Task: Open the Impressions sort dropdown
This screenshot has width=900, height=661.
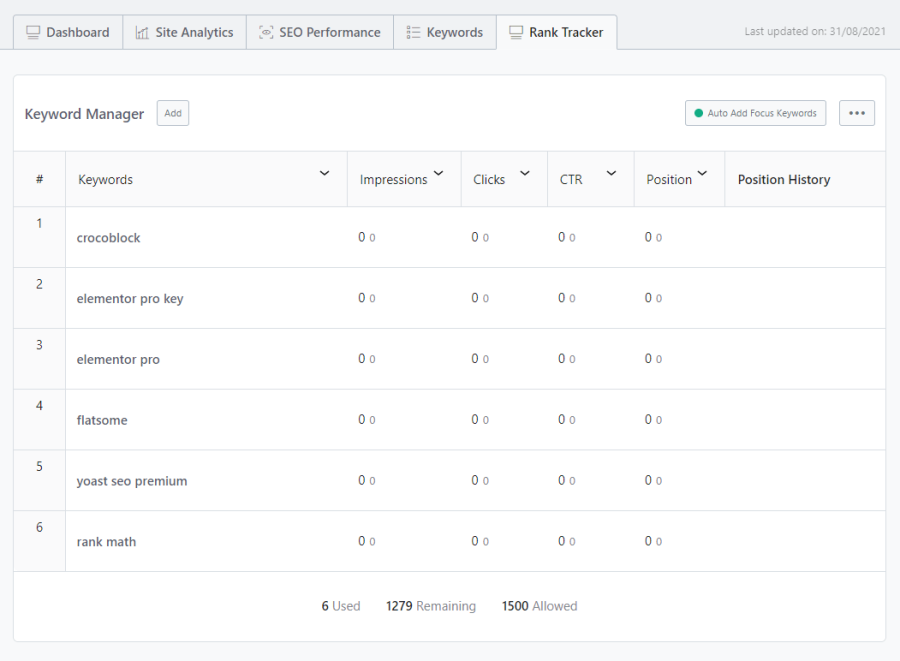Action: click(440, 174)
